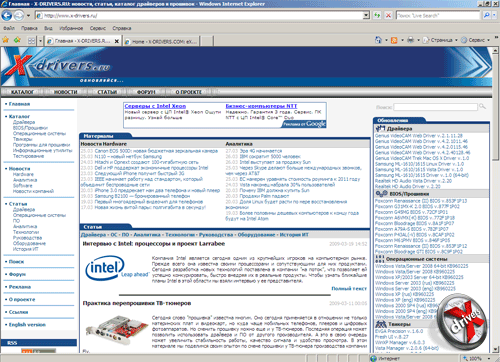Open the Файл menu
The image size is (500, 362).
click(9, 28)
